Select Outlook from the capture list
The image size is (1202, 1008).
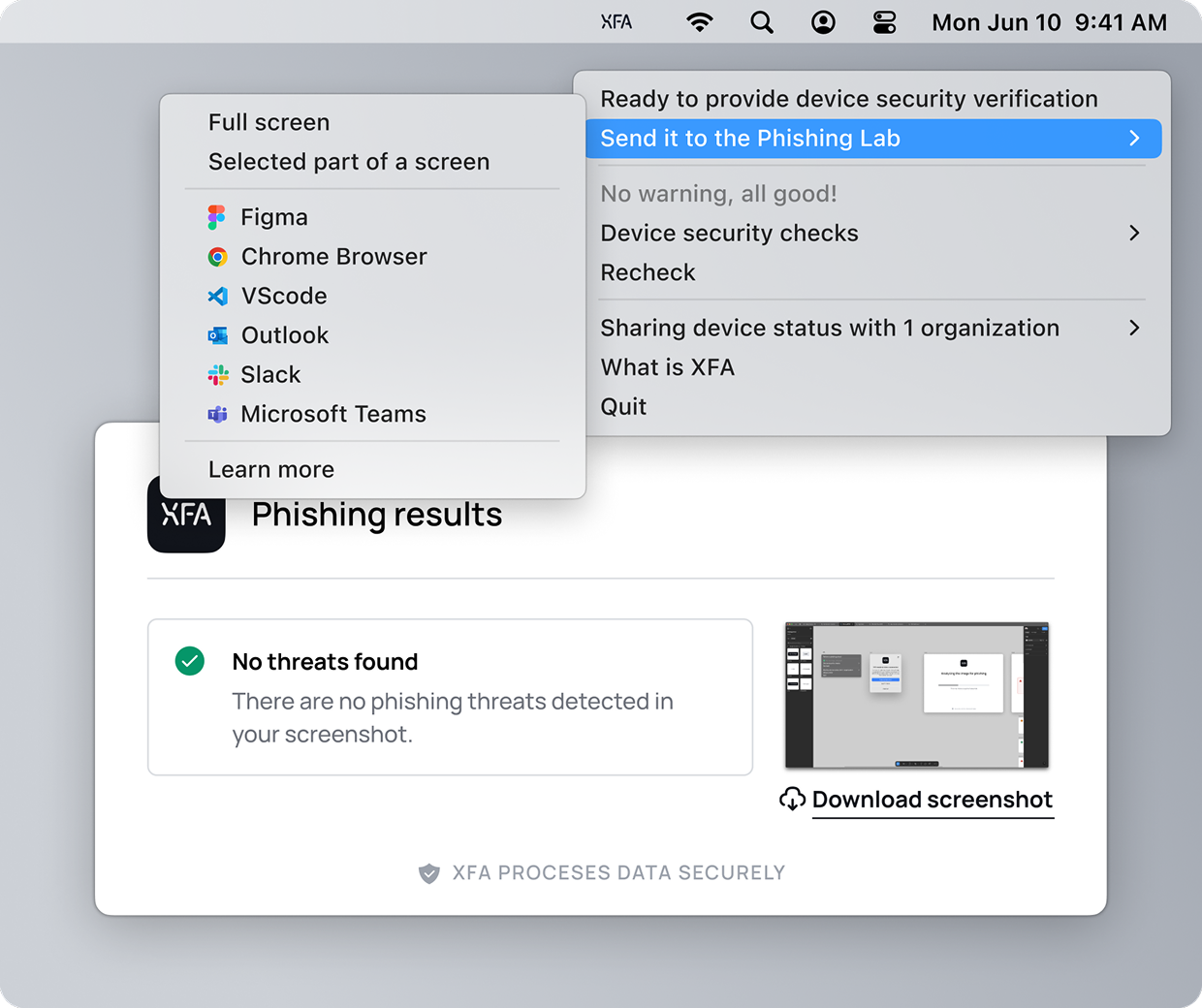tap(372, 335)
